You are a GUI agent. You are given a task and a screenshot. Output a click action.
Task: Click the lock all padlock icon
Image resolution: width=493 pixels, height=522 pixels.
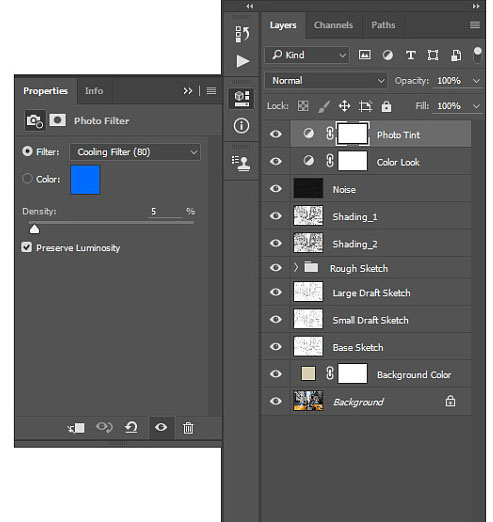pyautogui.click(x=386, y=106)
